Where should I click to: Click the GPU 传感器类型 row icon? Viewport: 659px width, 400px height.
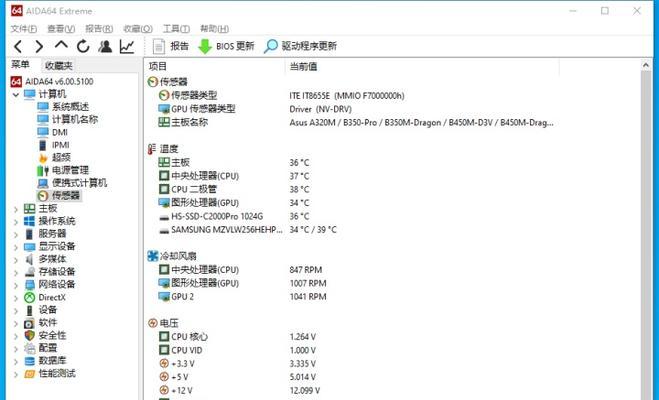click(163, 109)
